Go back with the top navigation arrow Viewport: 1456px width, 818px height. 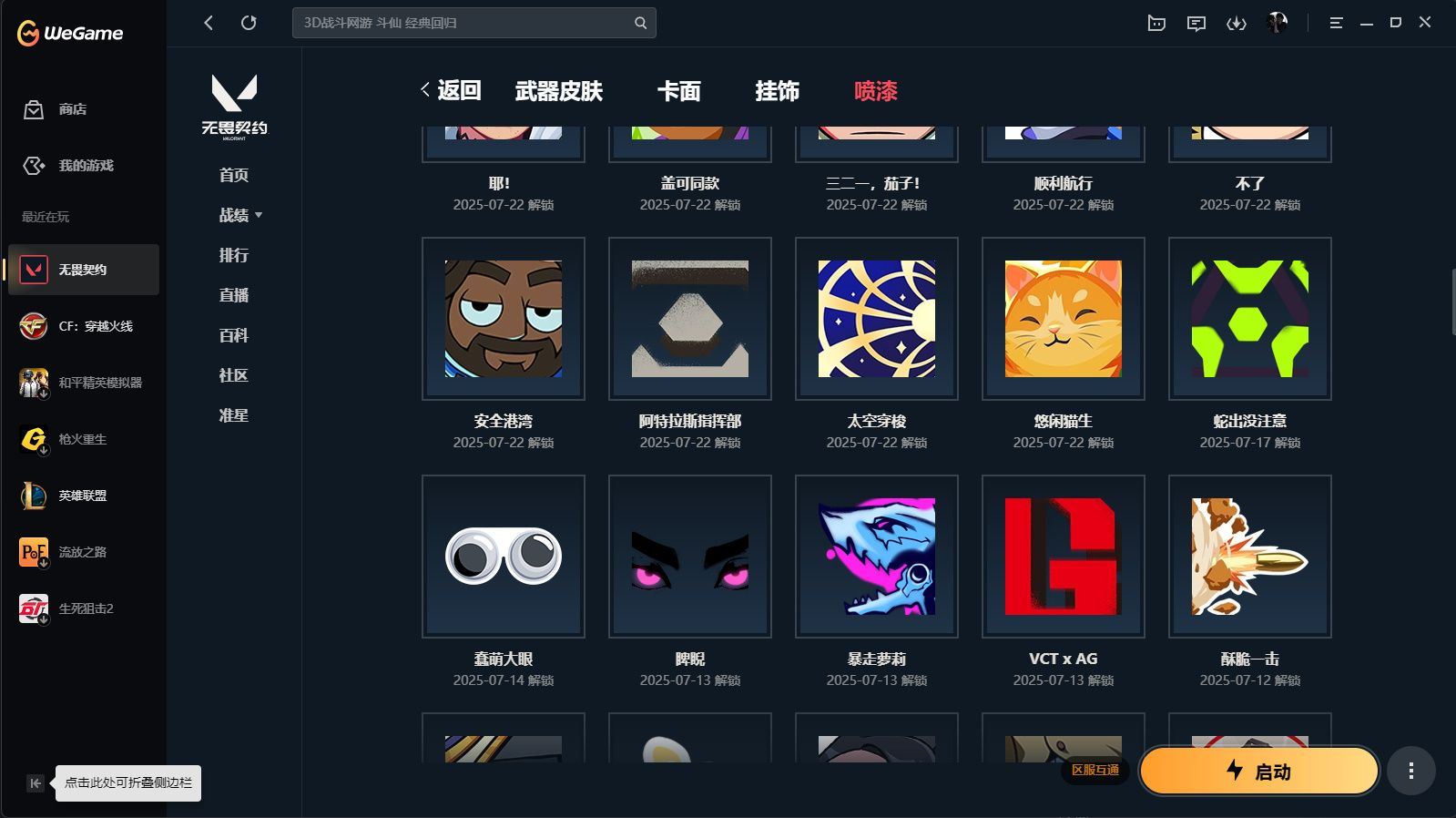click(209, 23)
